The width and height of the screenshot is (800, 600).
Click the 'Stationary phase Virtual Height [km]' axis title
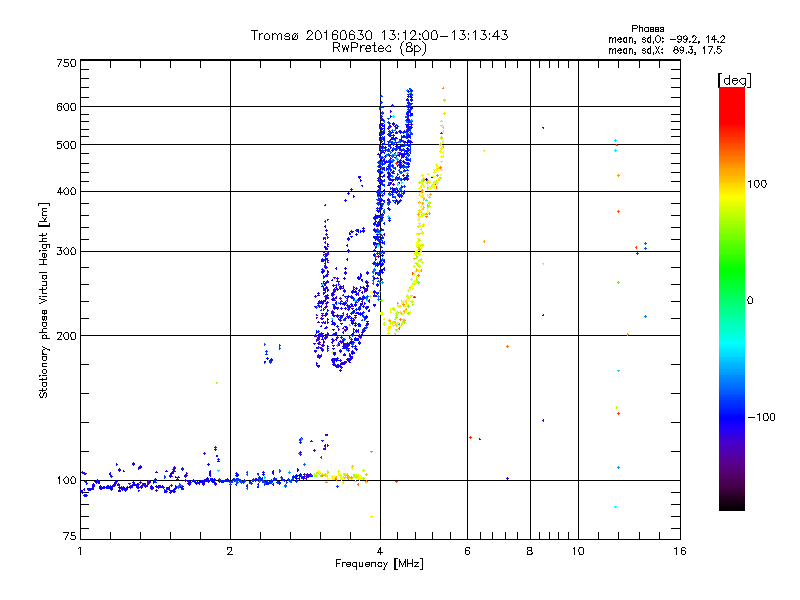44,300
